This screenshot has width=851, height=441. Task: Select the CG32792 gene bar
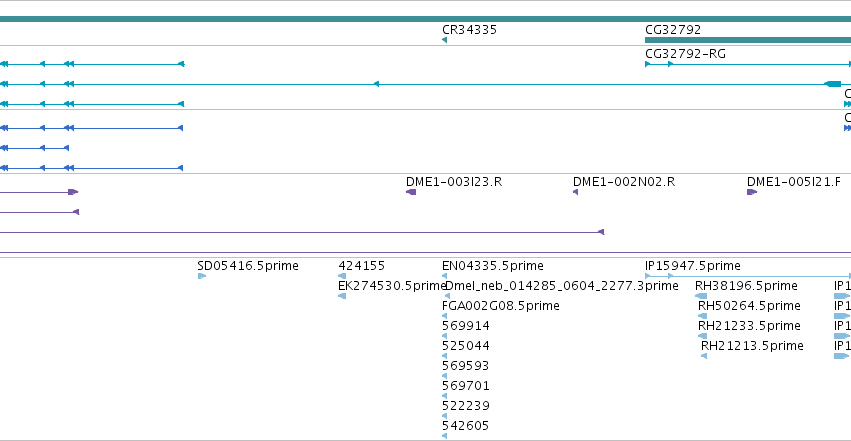pyautogui.click(x=748, y=40)
